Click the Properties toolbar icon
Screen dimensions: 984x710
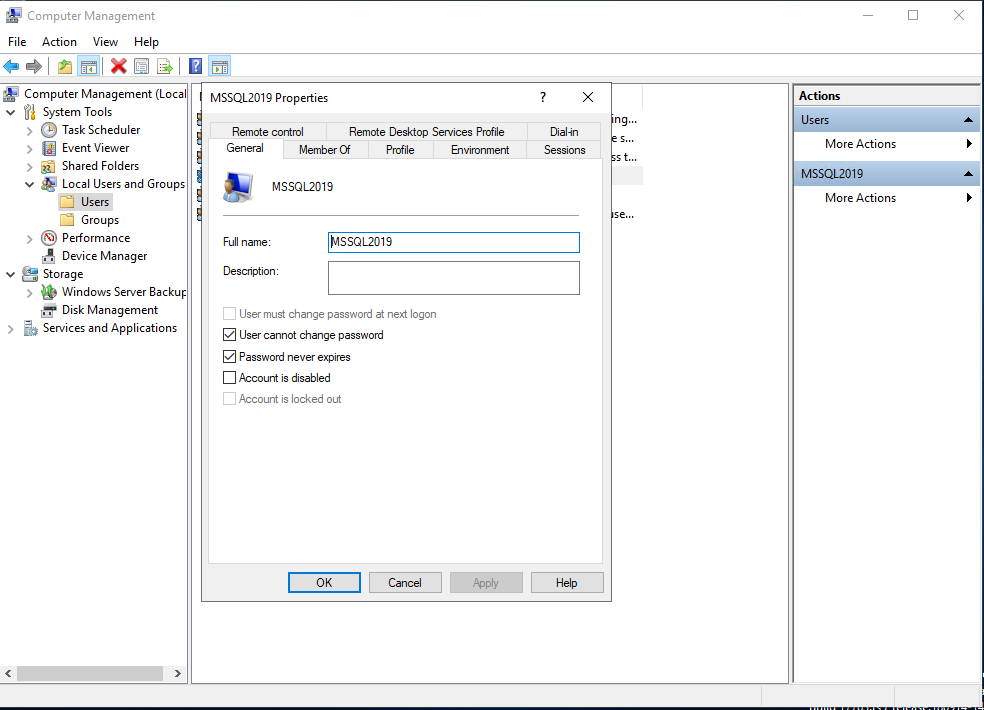(x=142, y=66)
